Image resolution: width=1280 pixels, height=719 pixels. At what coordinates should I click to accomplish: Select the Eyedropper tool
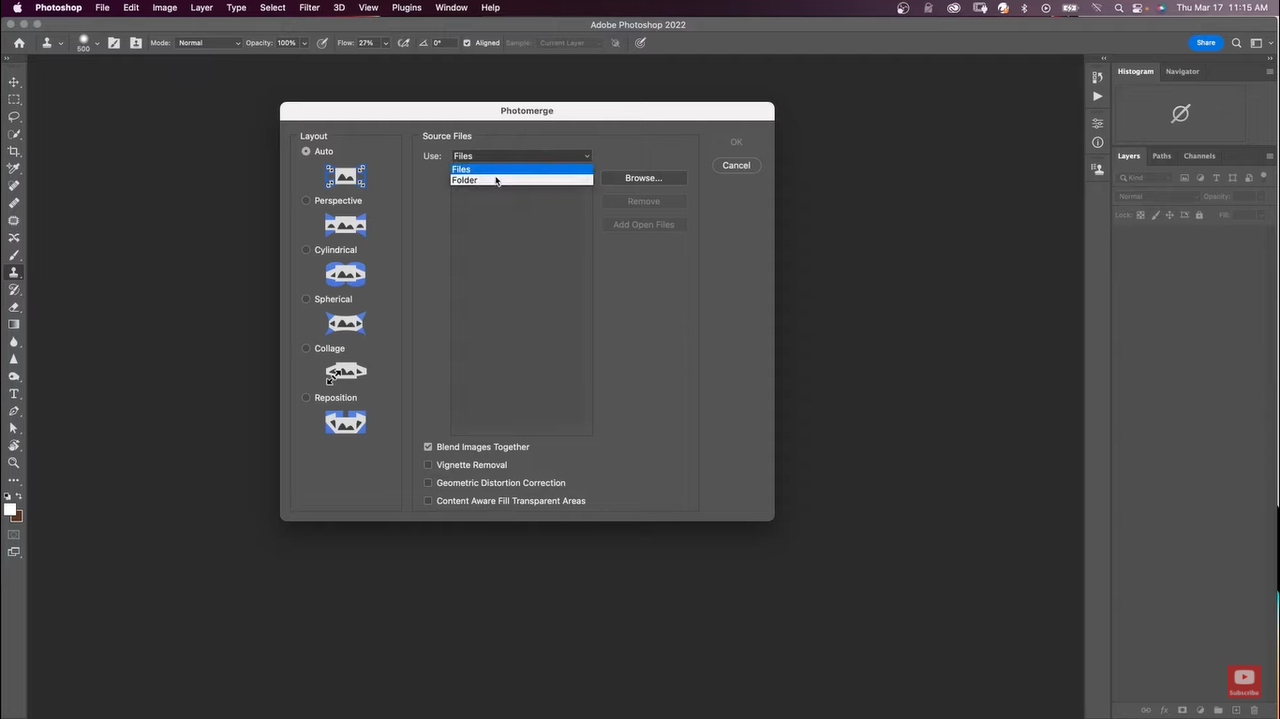(x=14, y=169)
